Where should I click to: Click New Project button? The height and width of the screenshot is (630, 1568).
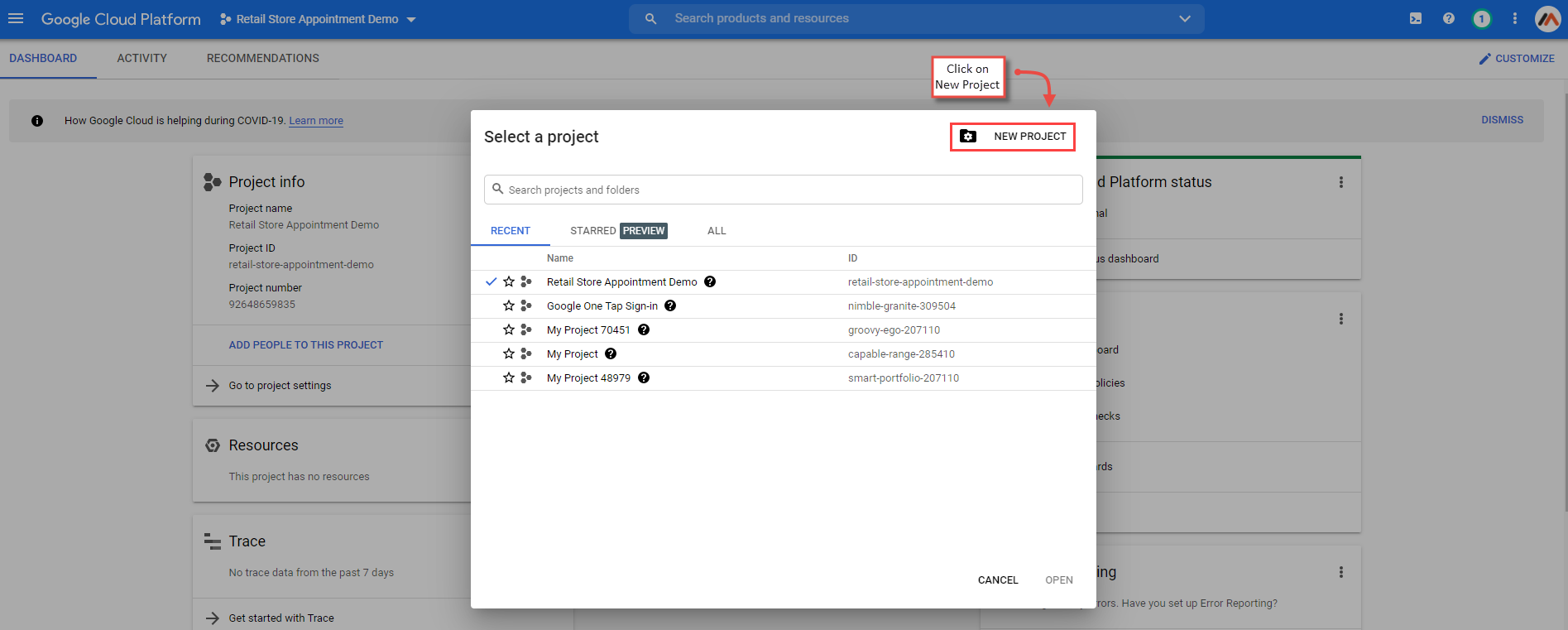click(x=1013, y=137)
